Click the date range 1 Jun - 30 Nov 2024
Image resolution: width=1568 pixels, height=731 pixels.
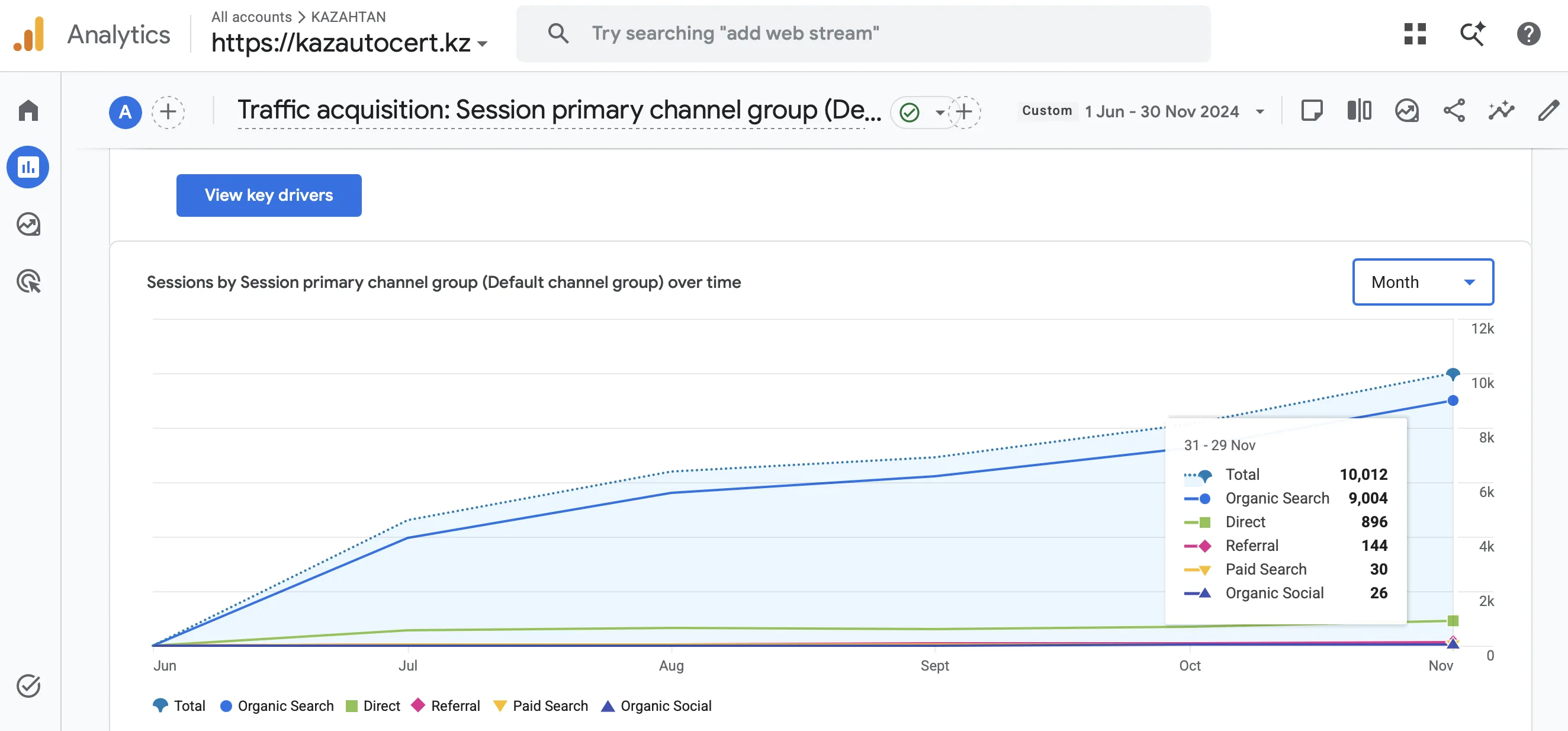(1161, 111)
